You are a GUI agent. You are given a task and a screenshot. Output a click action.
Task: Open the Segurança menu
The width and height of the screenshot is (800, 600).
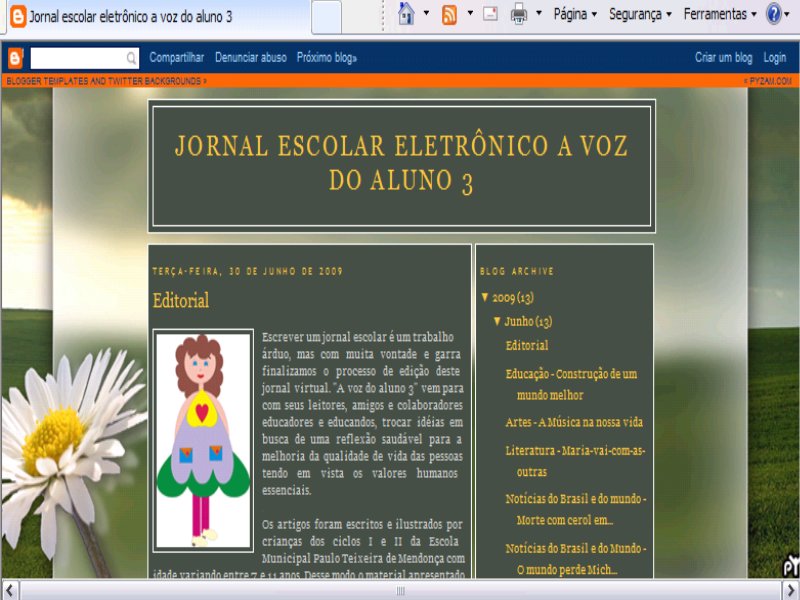[x=640, y=14]
